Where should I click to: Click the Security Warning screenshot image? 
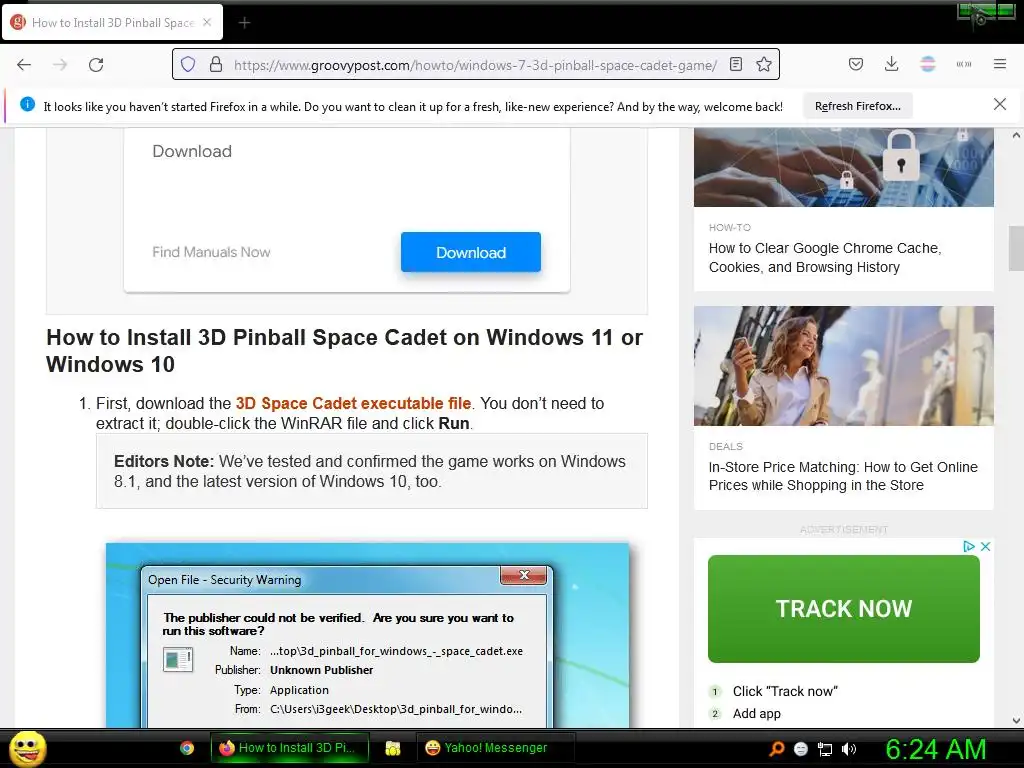(x=368, y=635)
